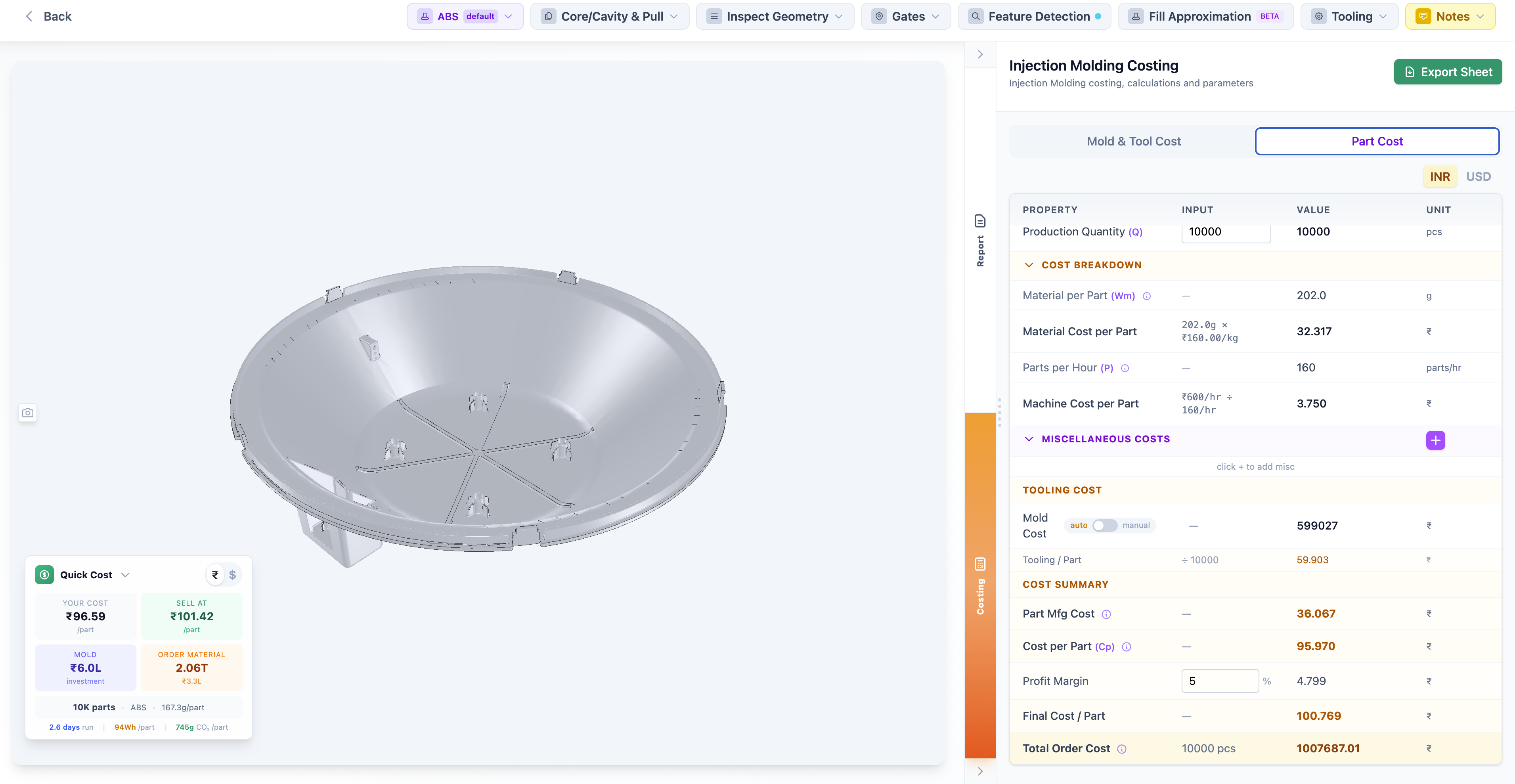Click the info icon next to Material per Part
Screen dimensions: 1515x784
click(x=1147, y=296)
